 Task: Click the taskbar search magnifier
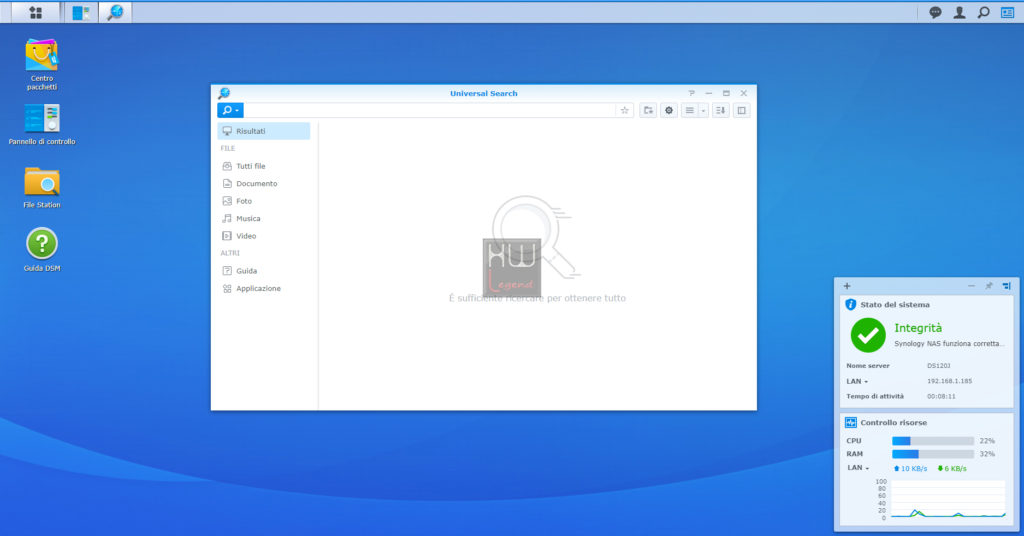point(984,12)
